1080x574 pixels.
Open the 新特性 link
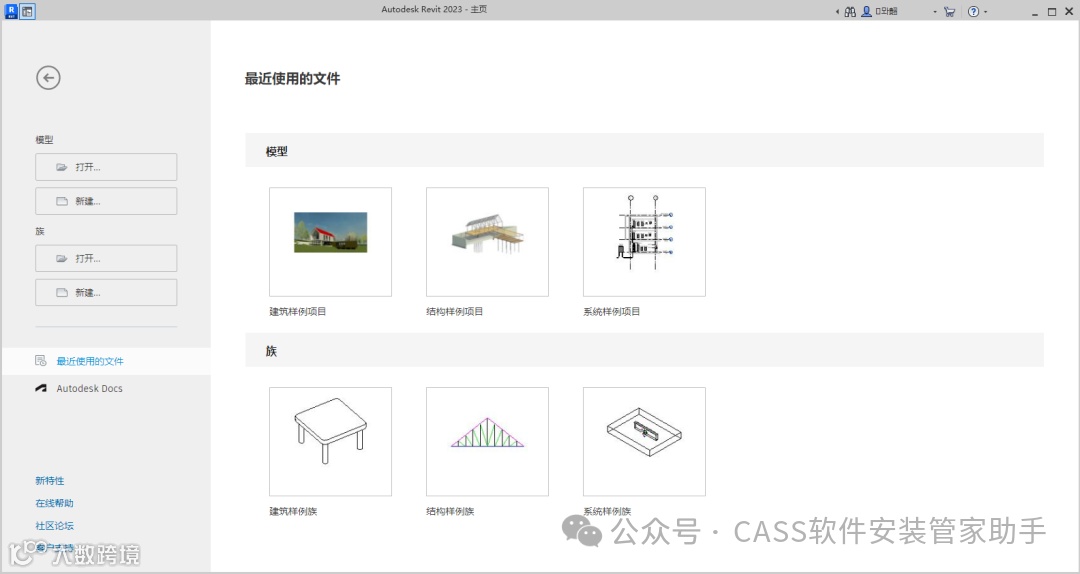(x=50, y=481)
